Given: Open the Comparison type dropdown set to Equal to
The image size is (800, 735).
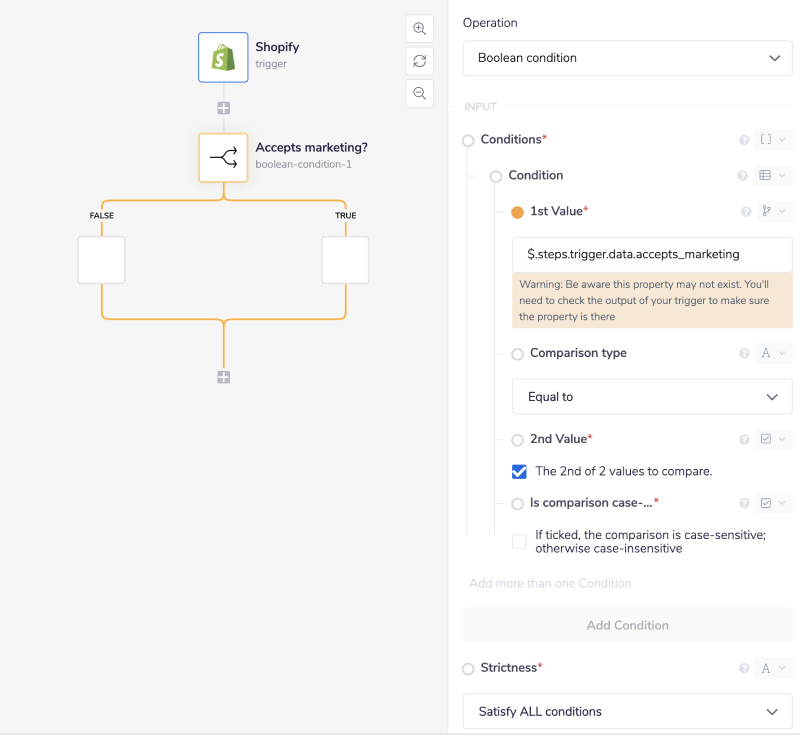Looking at the screenshot, I should (x=652, y=396).
